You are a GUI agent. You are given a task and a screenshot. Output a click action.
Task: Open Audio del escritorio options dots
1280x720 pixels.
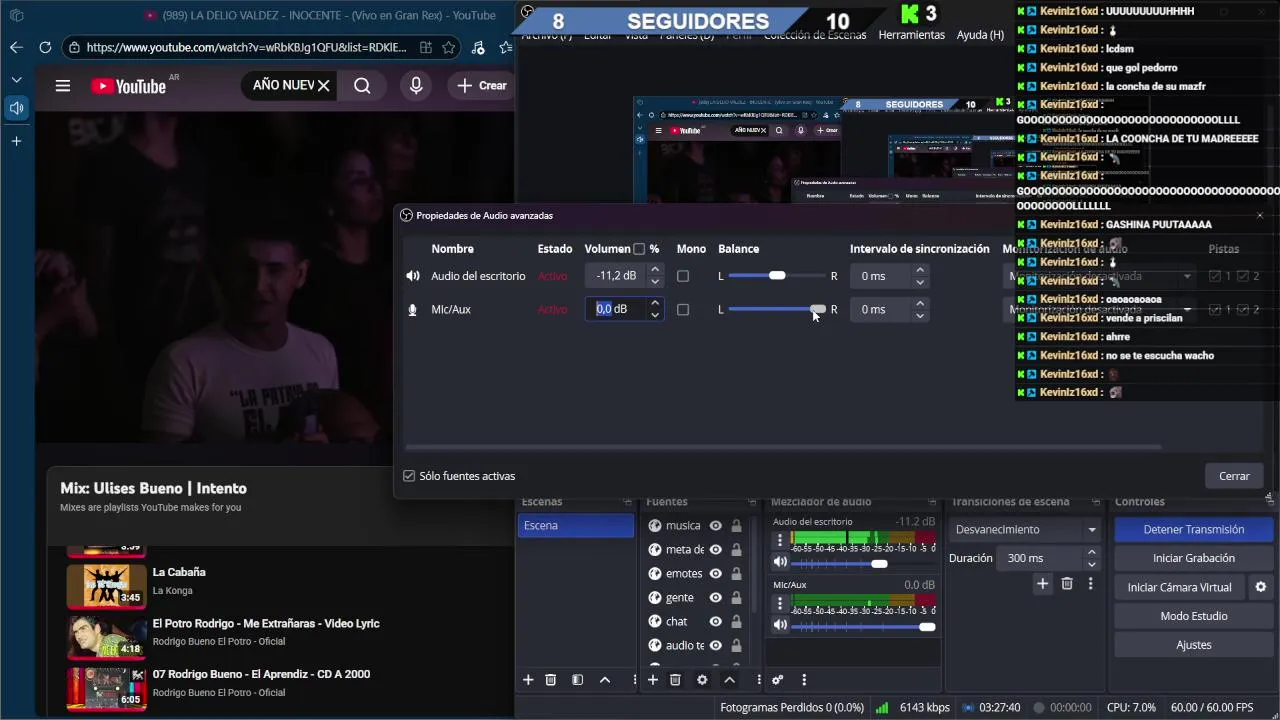[780, 540]
